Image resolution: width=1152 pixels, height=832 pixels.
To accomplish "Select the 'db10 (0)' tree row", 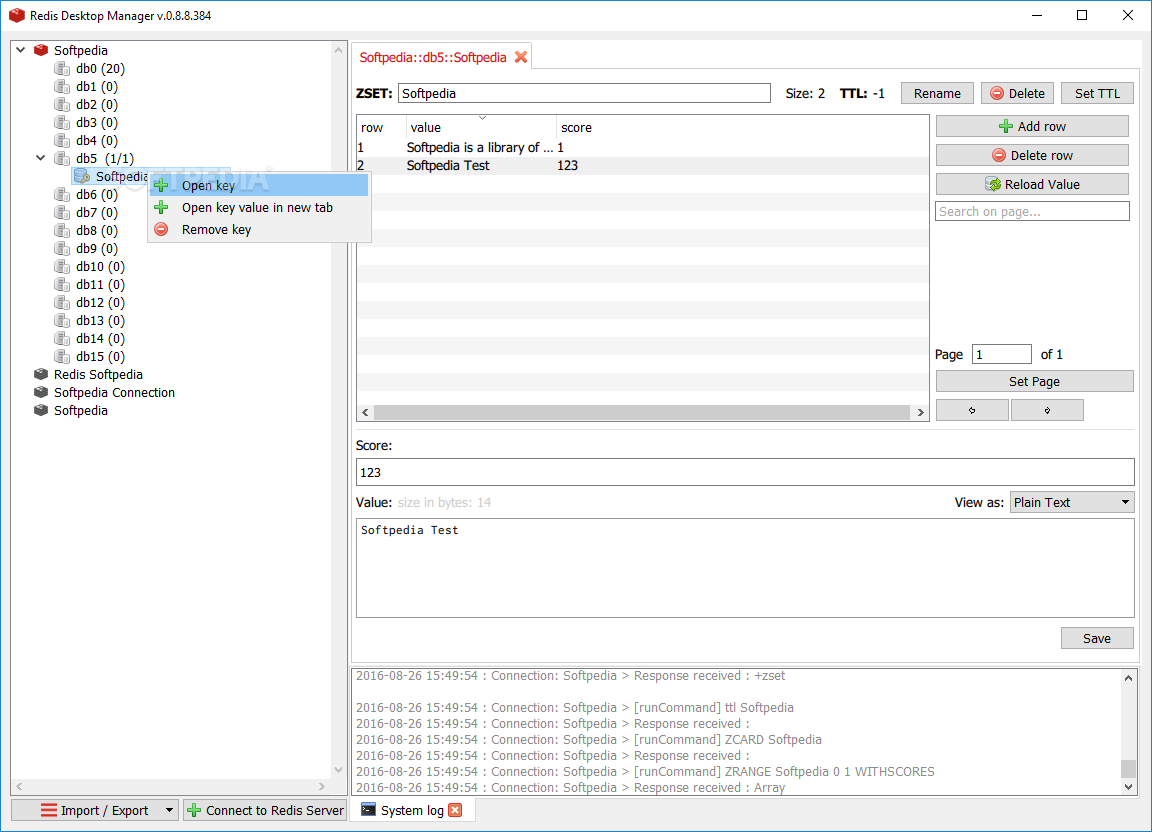I will (x=100, y=266).
